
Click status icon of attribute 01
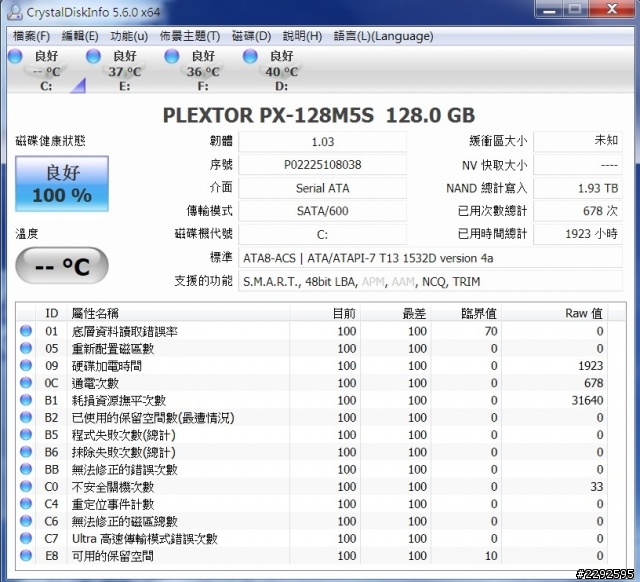coord(26,331)
